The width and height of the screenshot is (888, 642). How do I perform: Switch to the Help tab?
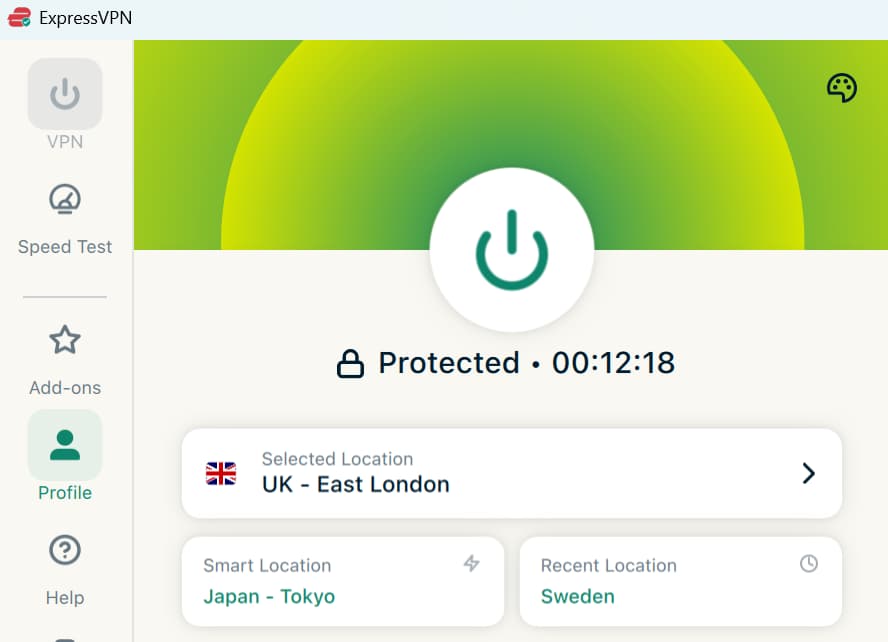(64, 597)
